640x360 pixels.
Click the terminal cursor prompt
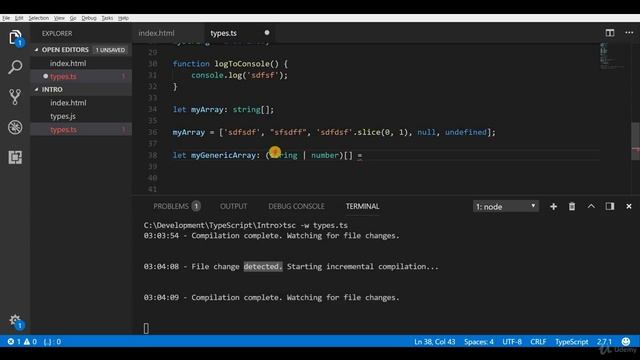click(x=146, y=328)
